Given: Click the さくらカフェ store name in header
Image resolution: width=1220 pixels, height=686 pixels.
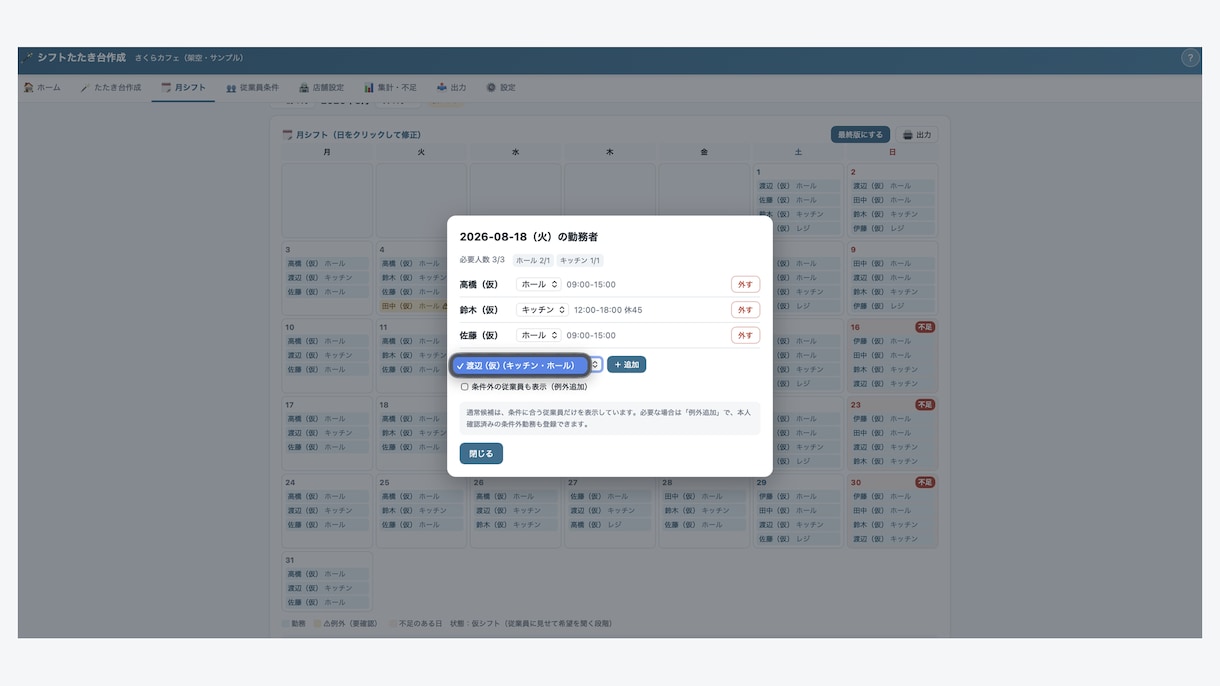Looking at the screenshot, I should point(189,58).
